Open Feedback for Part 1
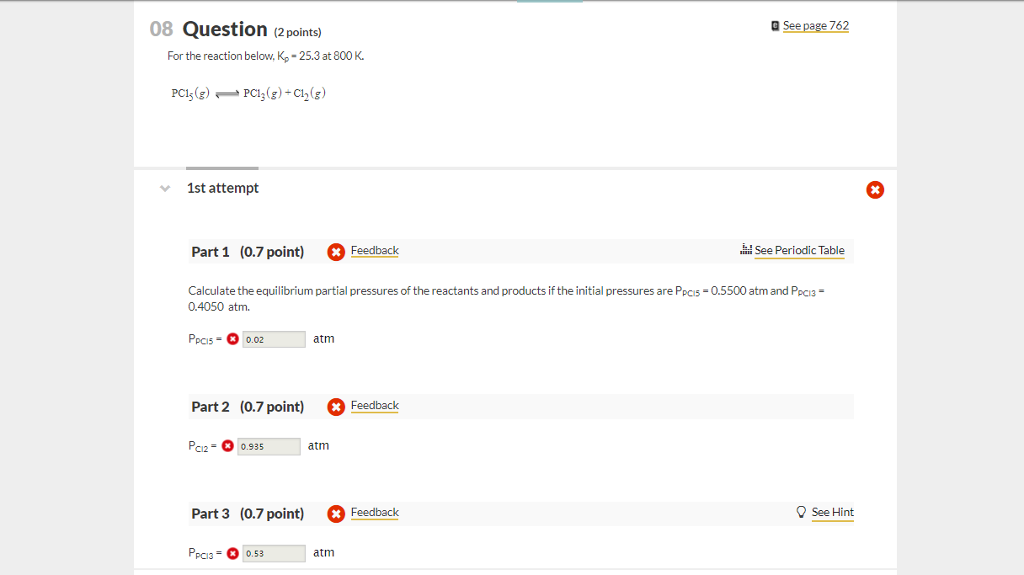 coord(374,250)
